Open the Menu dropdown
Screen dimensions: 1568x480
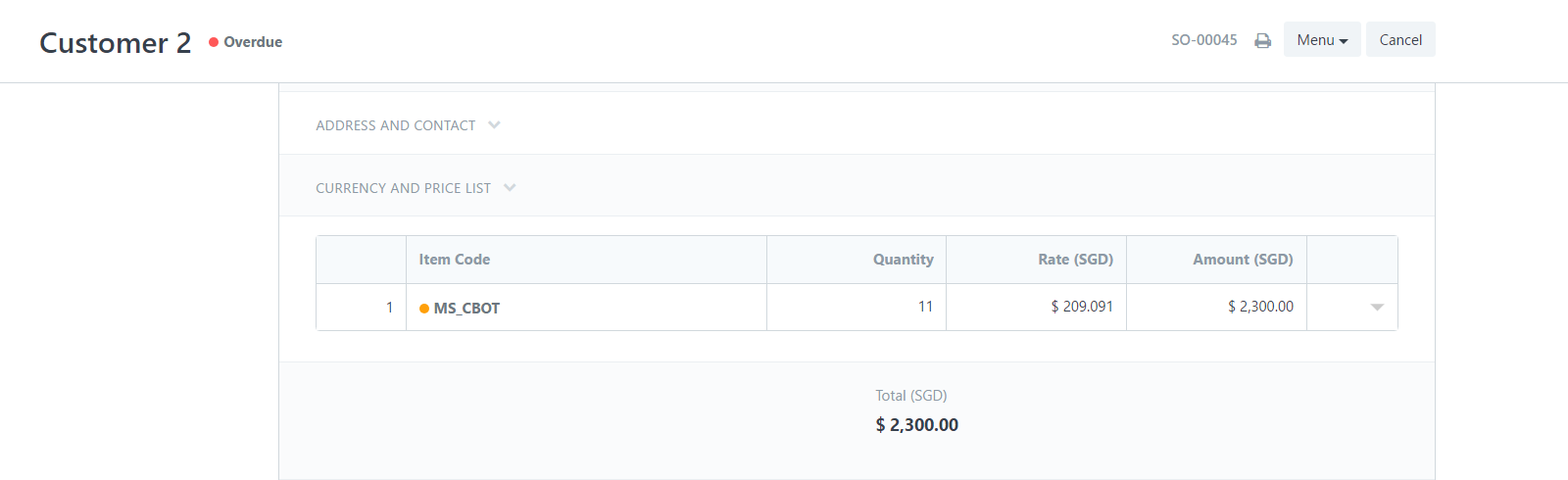pyautogui.click(x=1322, y=39)
